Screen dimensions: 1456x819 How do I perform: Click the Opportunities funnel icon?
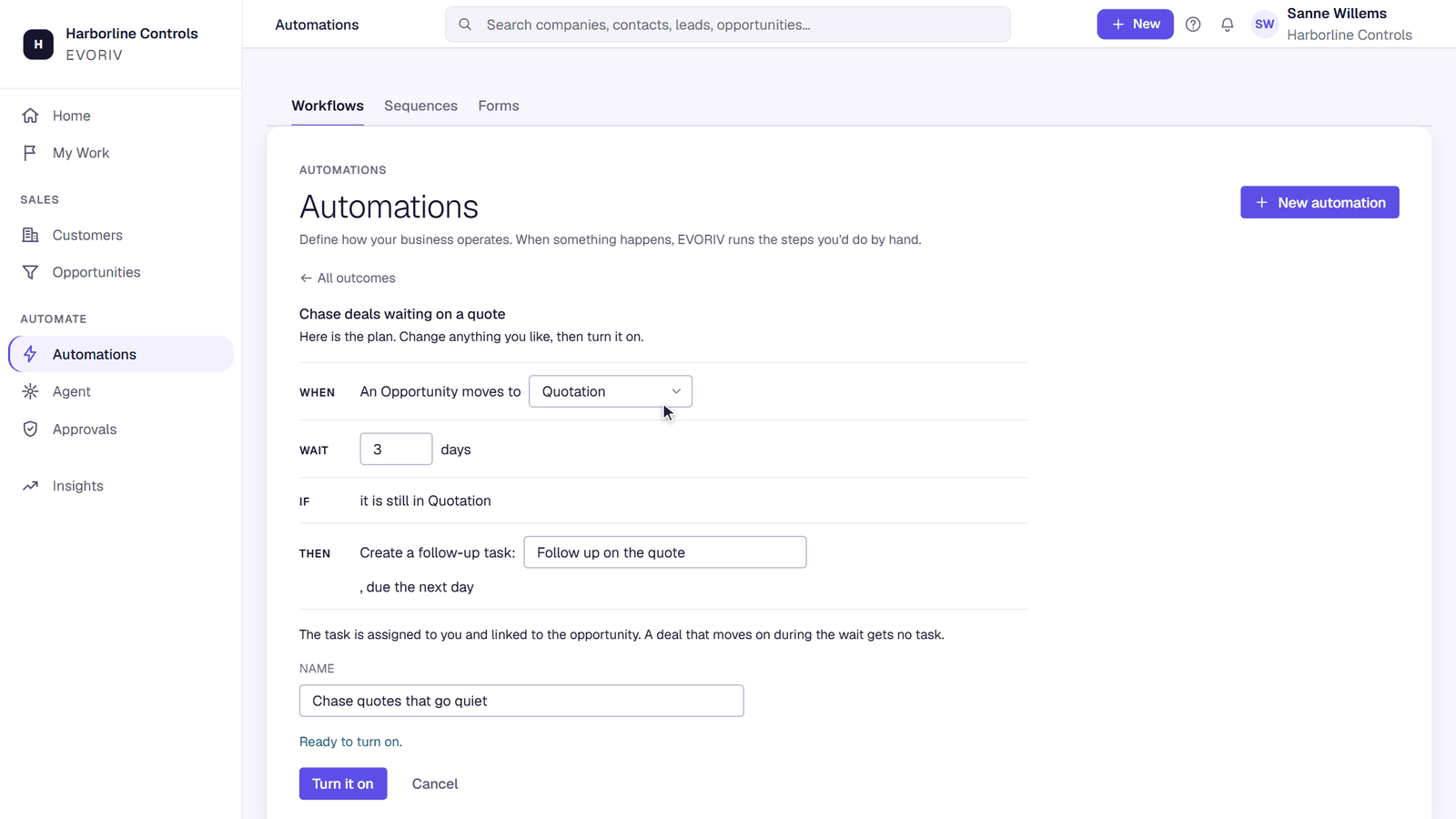point(30,272)
